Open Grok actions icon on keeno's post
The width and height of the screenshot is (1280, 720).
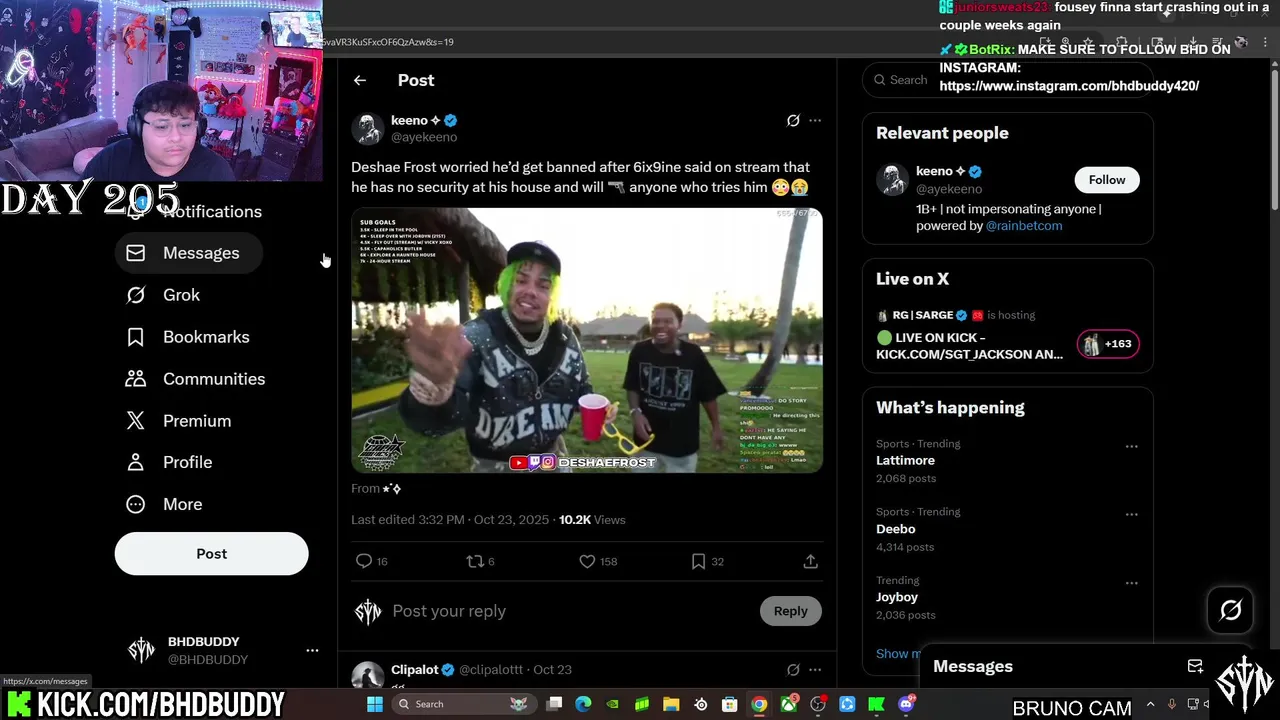tap(793, 120)
